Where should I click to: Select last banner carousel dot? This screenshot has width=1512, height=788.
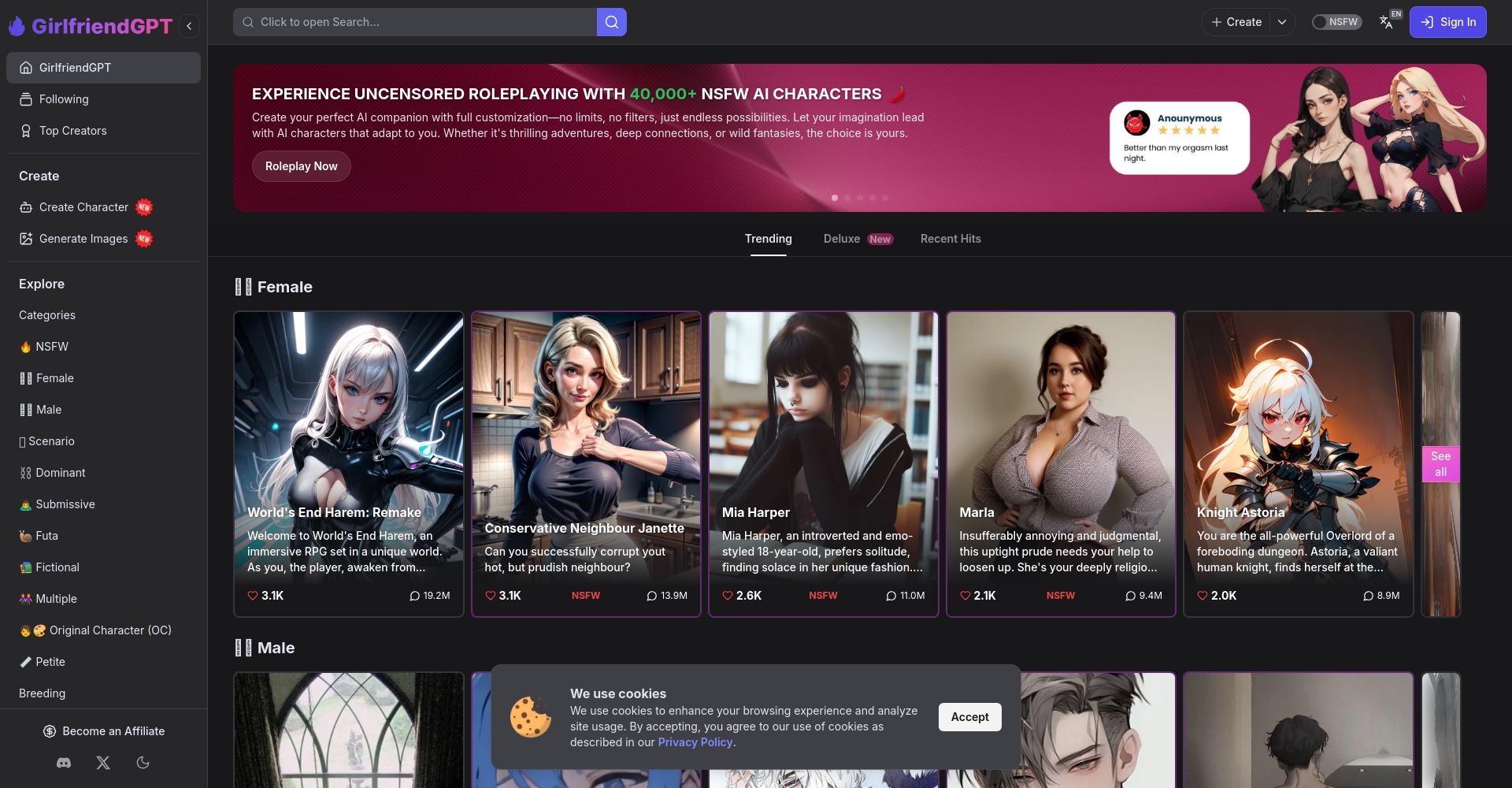[x=885, y=198]
